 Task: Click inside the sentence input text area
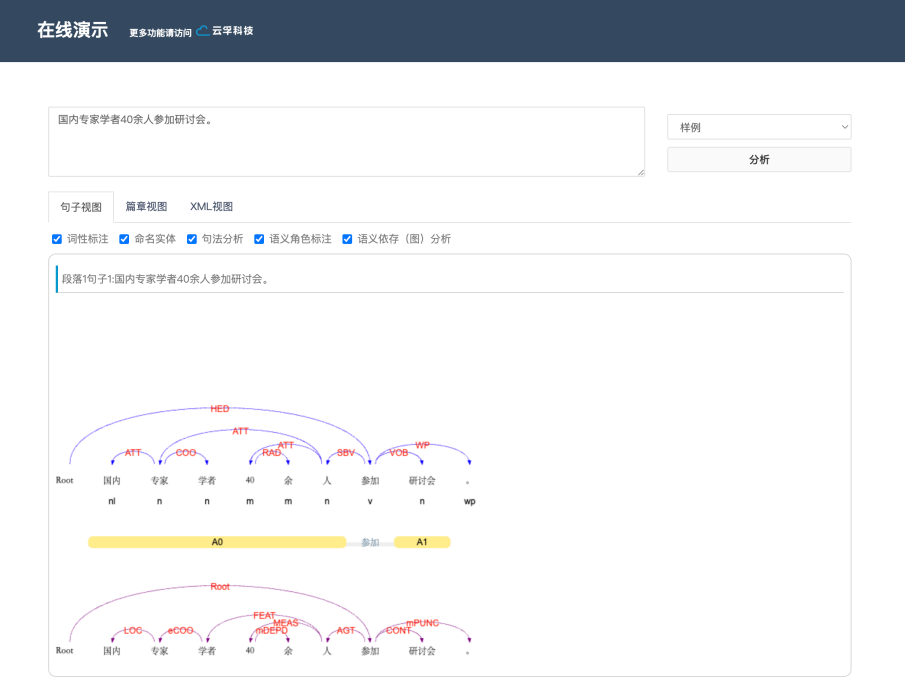coord(346,142)
